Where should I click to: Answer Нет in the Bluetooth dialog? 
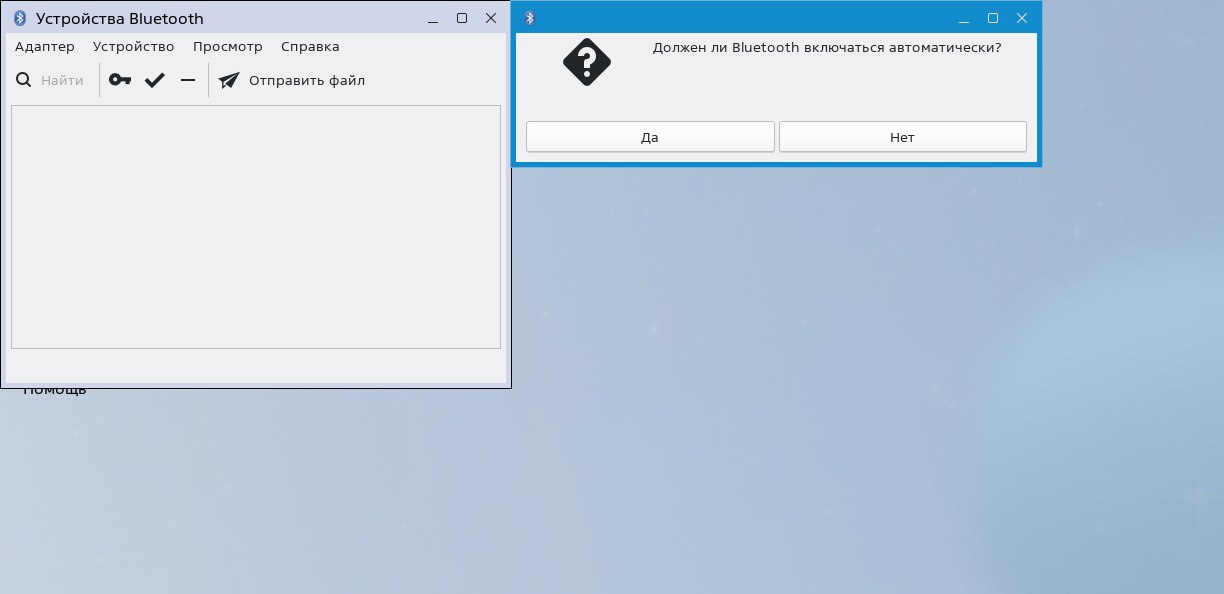click(x=902, y=137)
